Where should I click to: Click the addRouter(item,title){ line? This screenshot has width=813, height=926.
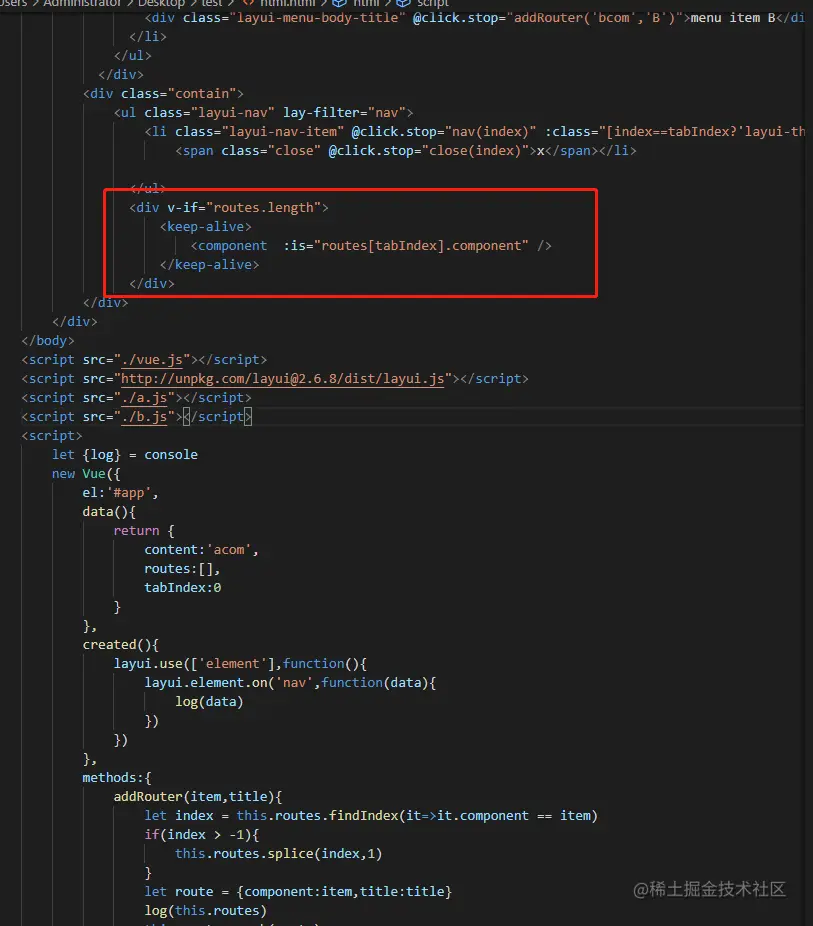[x=198, y=797]
